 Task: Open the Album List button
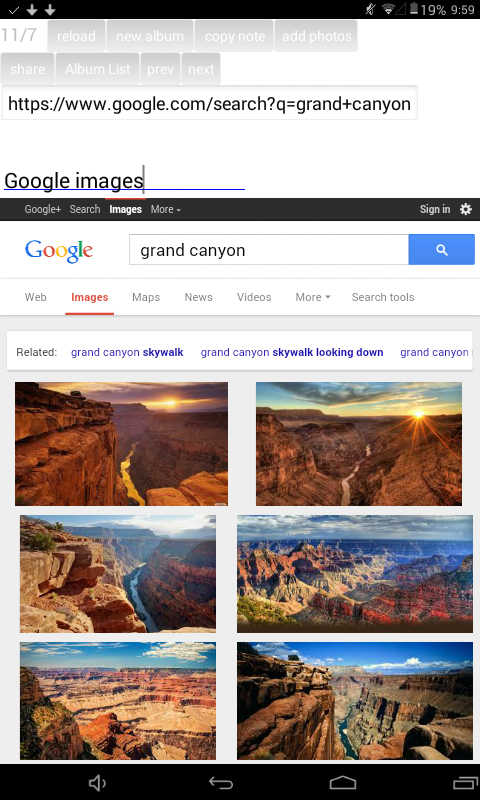(97, 69)
